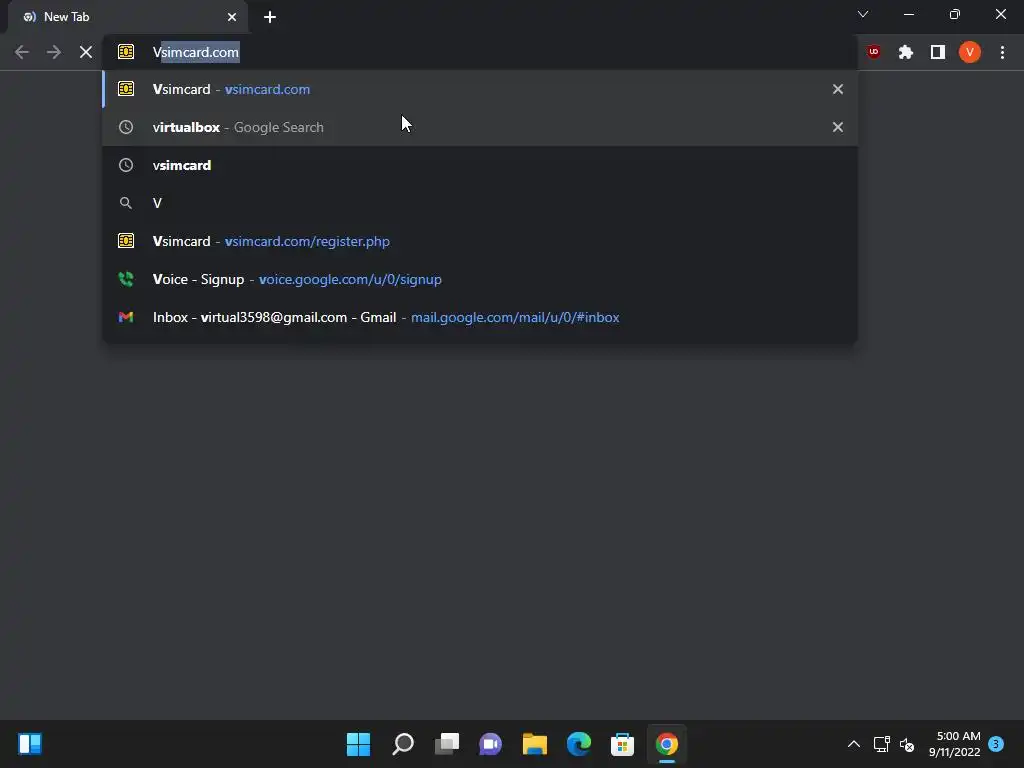This screenshot has height=768, width=1024.
Task: Open the uBlock Origin extension
Action: 874,52
